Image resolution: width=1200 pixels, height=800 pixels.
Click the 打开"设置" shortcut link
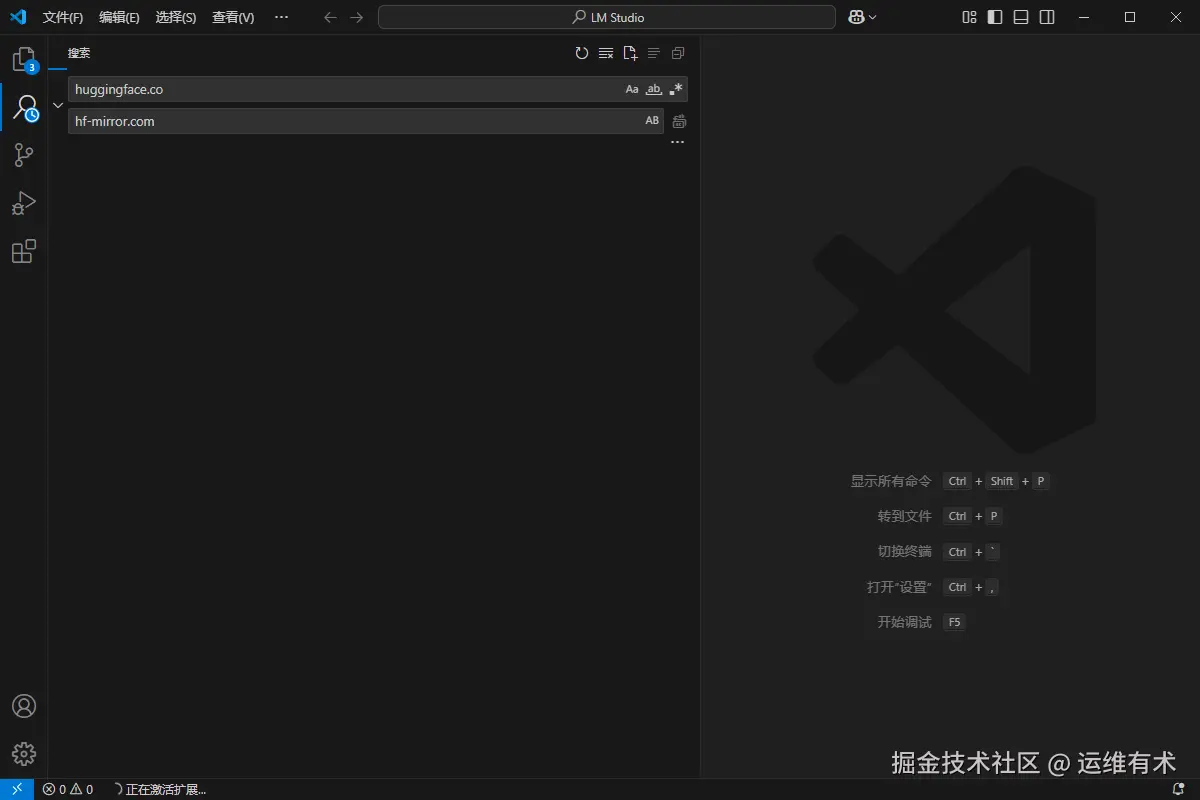(x=897, y=587)
